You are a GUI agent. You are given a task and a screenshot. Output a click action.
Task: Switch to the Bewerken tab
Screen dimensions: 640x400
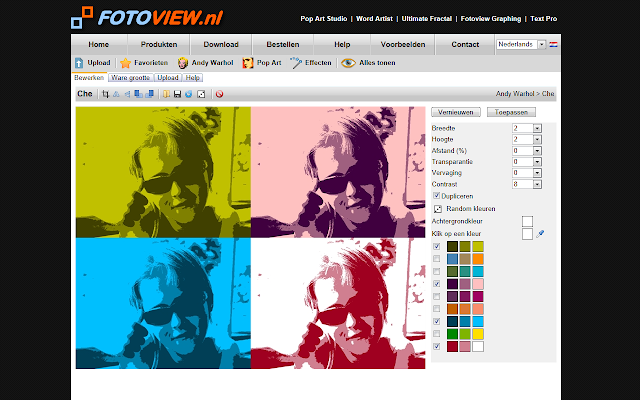pyautogui.click(x=89, y=78)
